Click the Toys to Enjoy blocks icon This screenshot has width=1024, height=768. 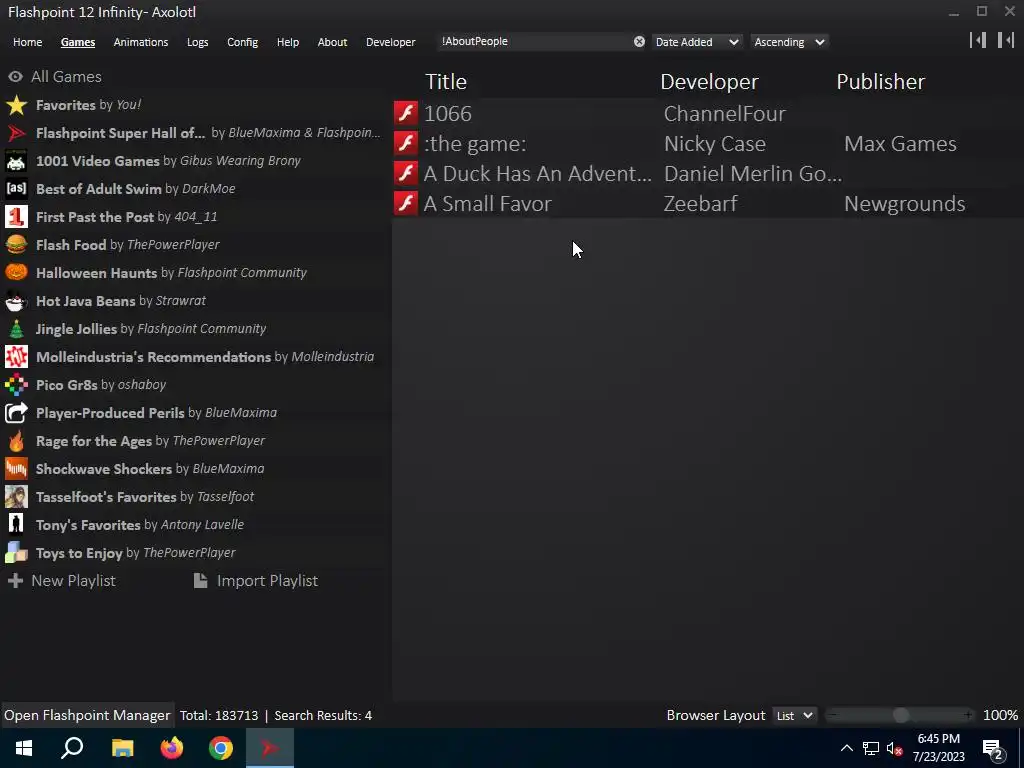pos(16,553)
